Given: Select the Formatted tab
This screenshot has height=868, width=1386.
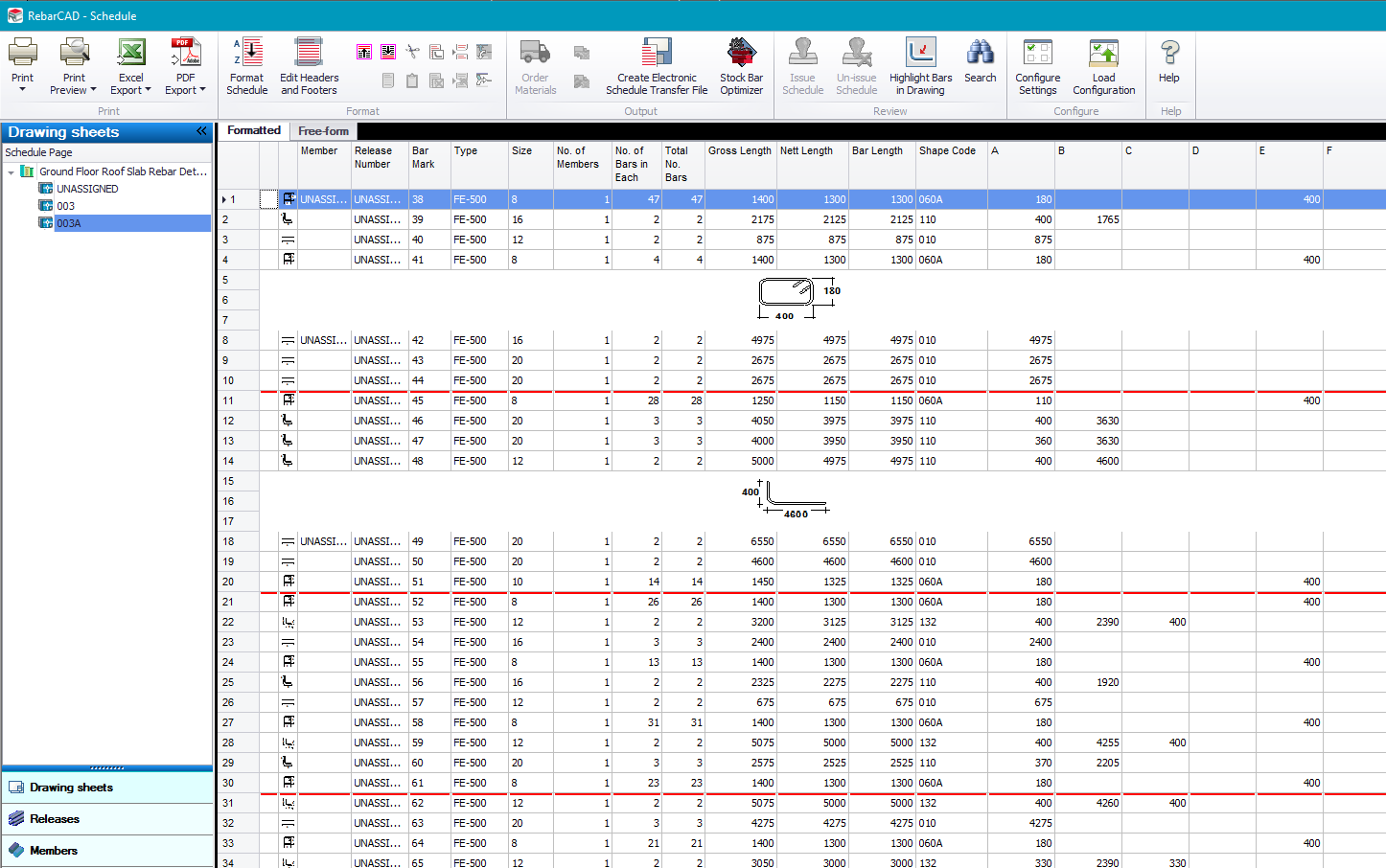Looking at the screenshot, I should pyautogui.click(x=254, y=130).
